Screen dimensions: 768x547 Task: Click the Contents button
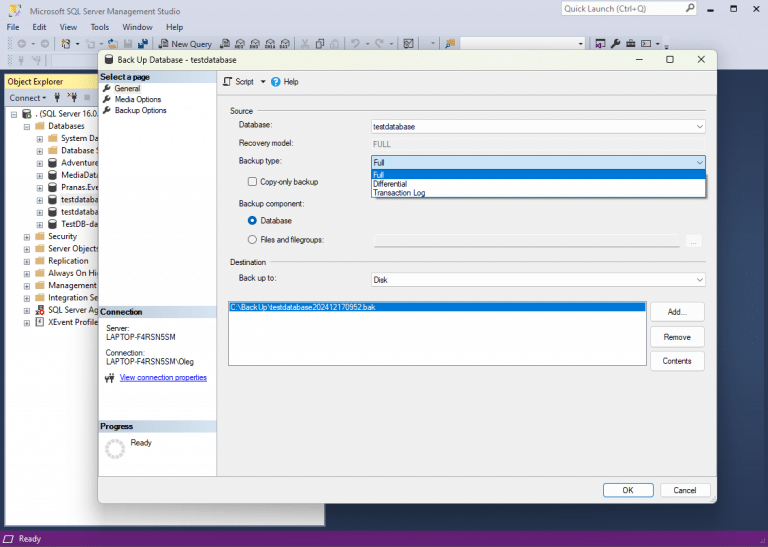677,361
